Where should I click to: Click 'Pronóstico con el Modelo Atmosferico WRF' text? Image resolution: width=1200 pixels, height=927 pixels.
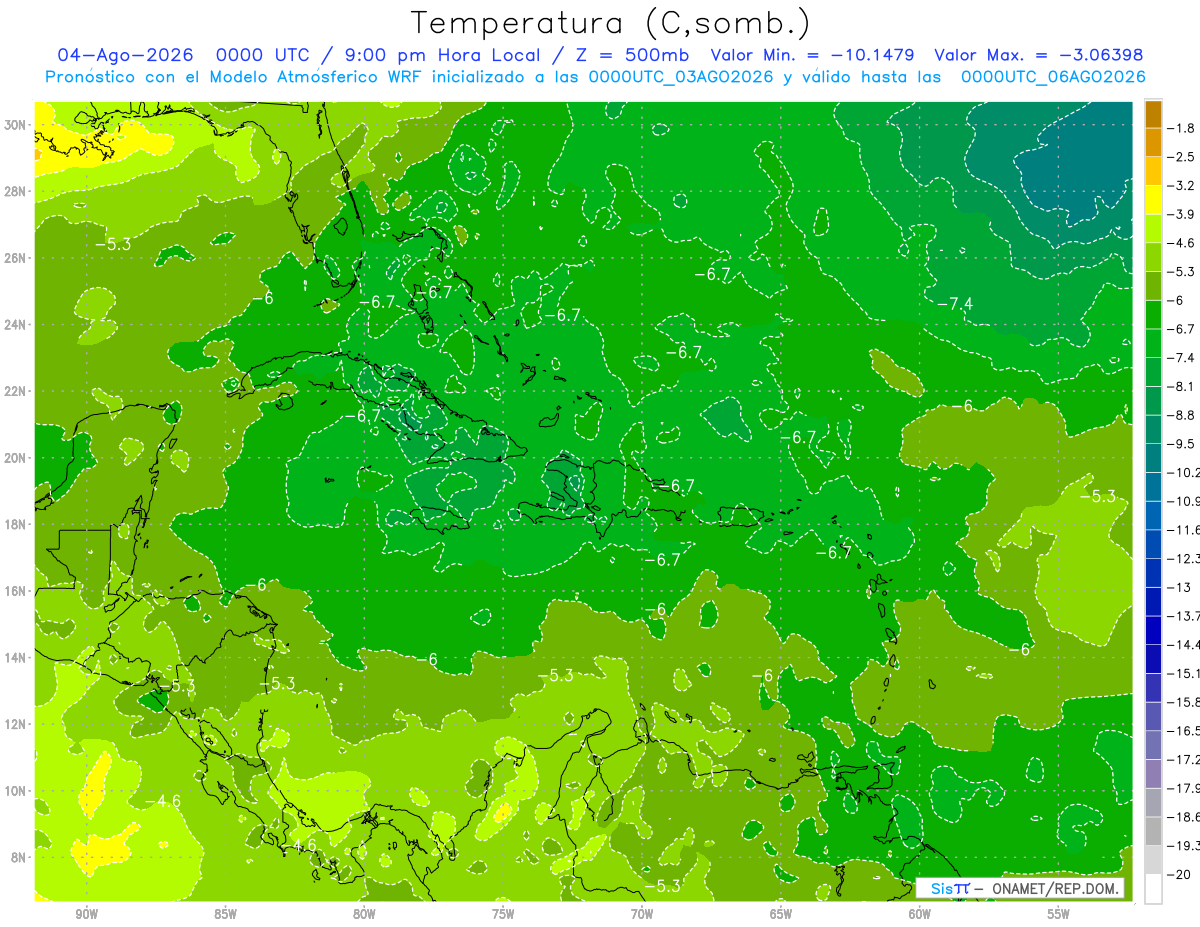click(x=237, y=77)
